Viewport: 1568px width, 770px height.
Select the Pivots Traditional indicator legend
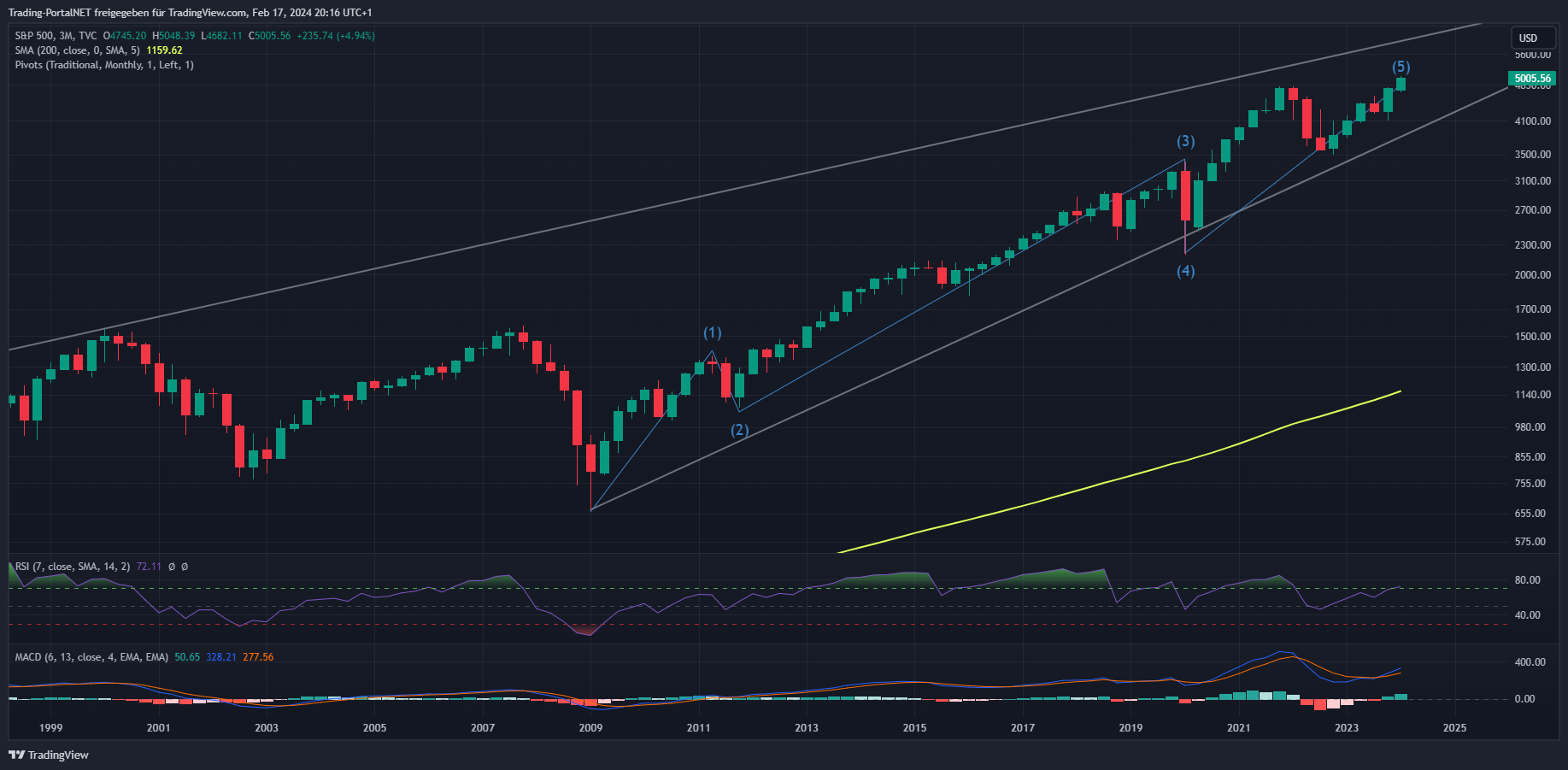click(103, 65)
